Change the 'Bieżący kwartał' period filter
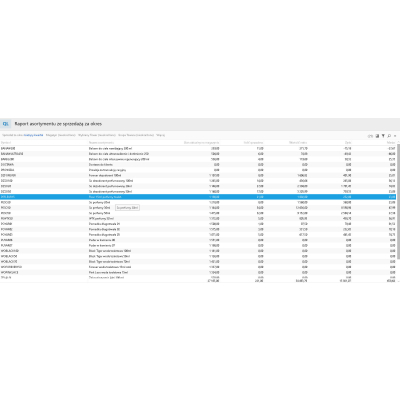 [x=33, y=135]
